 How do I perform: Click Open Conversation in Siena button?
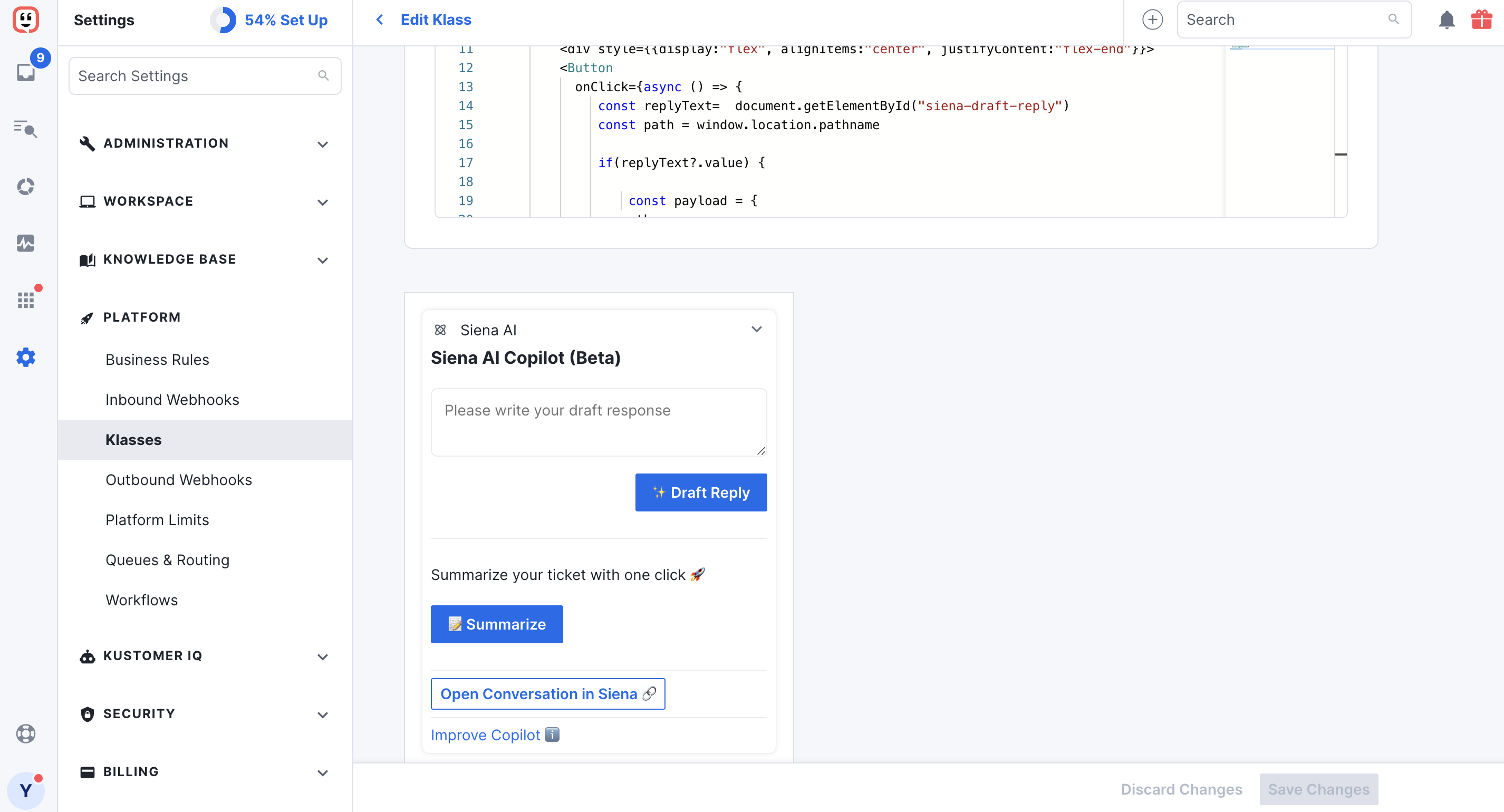[x=547, y=693]
